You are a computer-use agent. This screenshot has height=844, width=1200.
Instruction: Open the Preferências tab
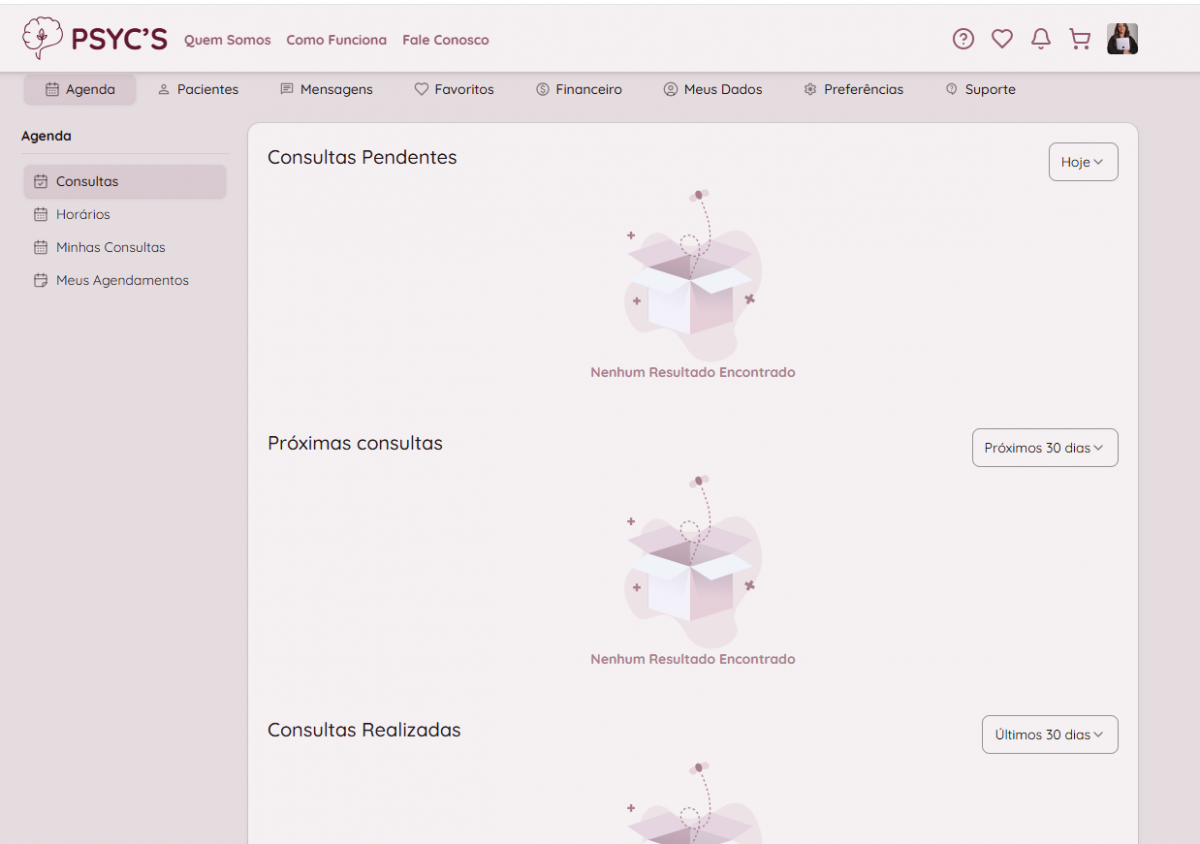853,90
